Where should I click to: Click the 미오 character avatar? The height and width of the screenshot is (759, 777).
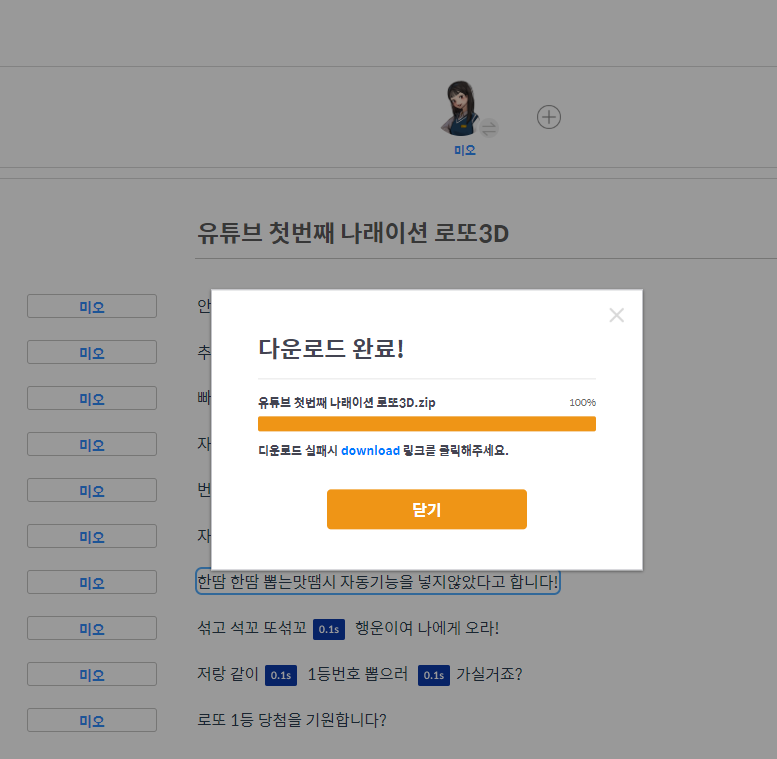coord(460,108)
